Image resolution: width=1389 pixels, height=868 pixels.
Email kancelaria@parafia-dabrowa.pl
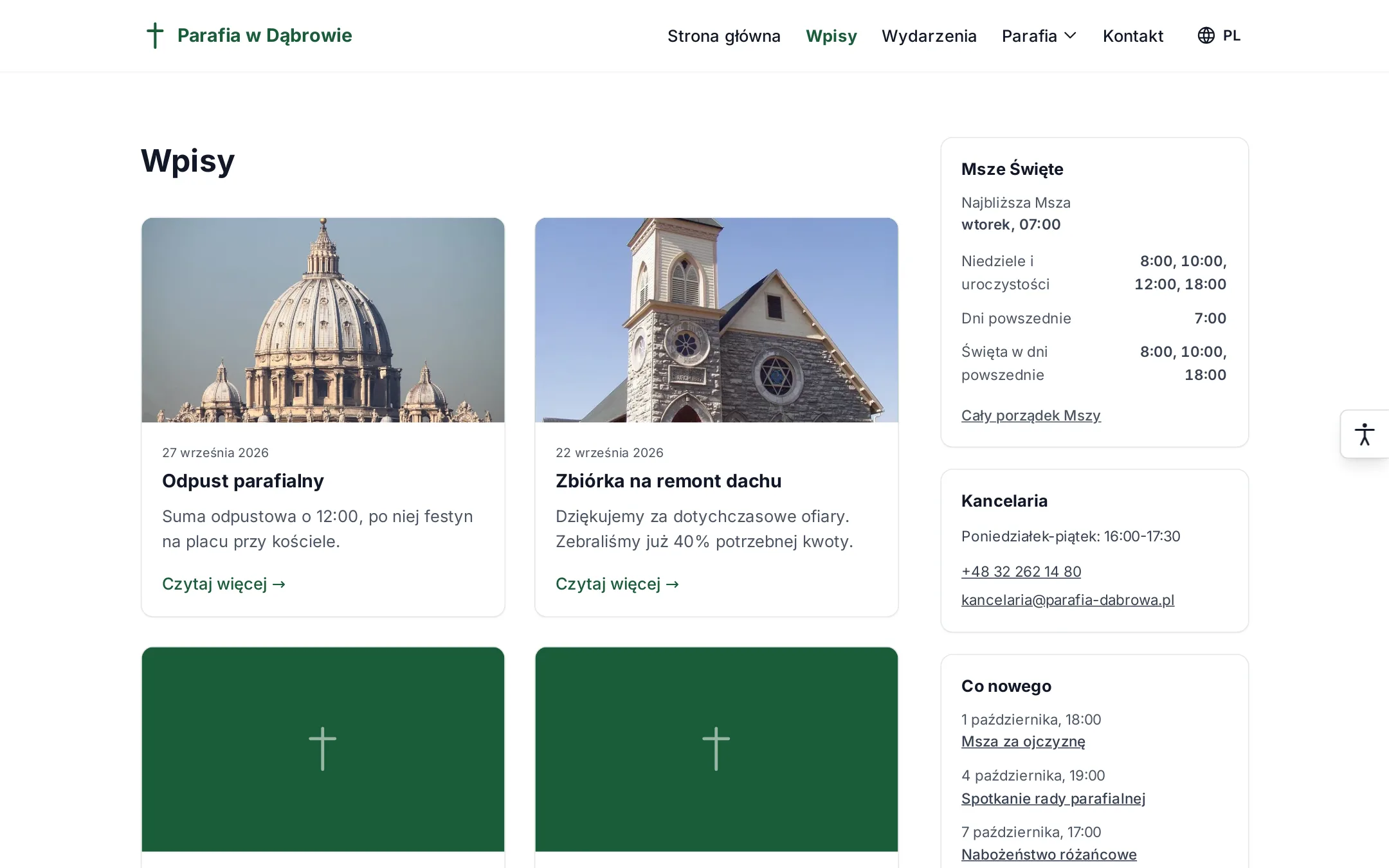(1067, 600)
